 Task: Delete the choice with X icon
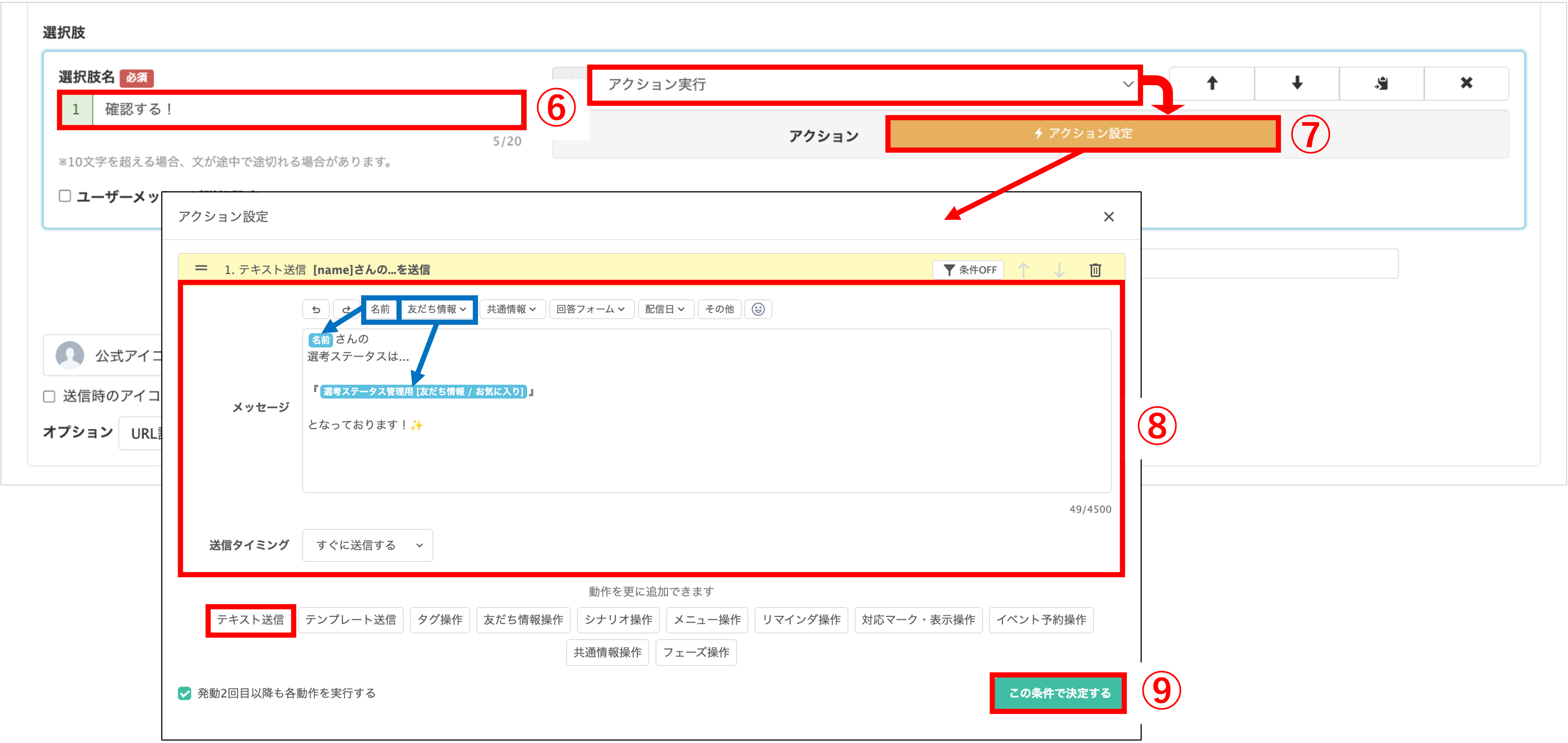1466,83
